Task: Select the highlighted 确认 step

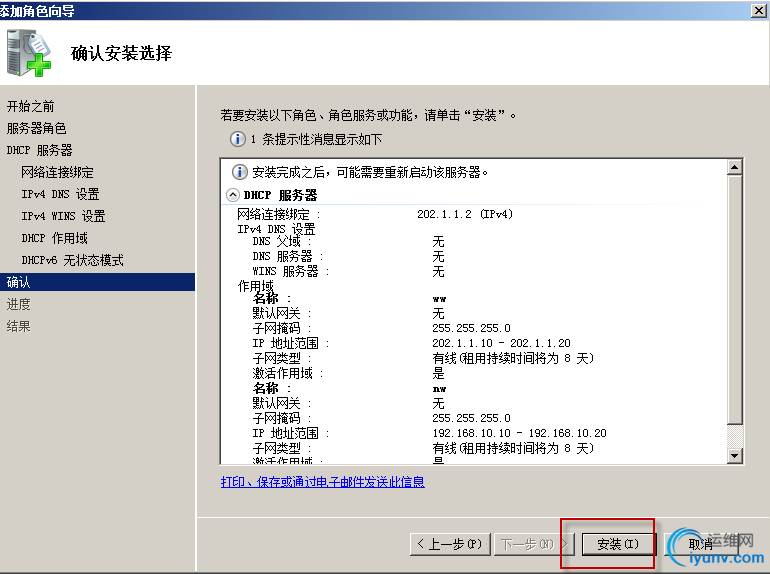Action: pyautogui.click(x=97, y=282)
